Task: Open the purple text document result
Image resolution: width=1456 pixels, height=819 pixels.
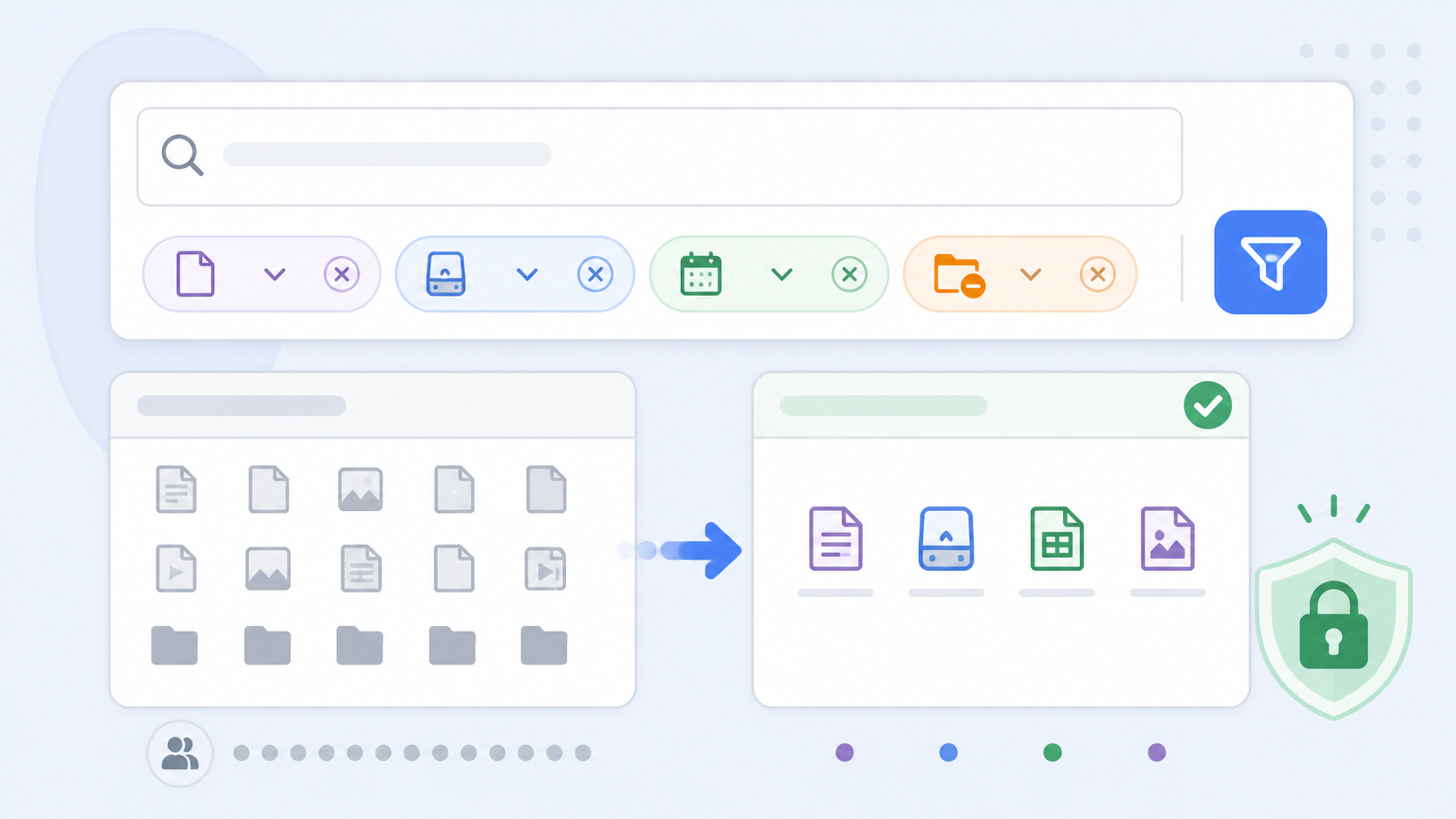Action: 836,539
